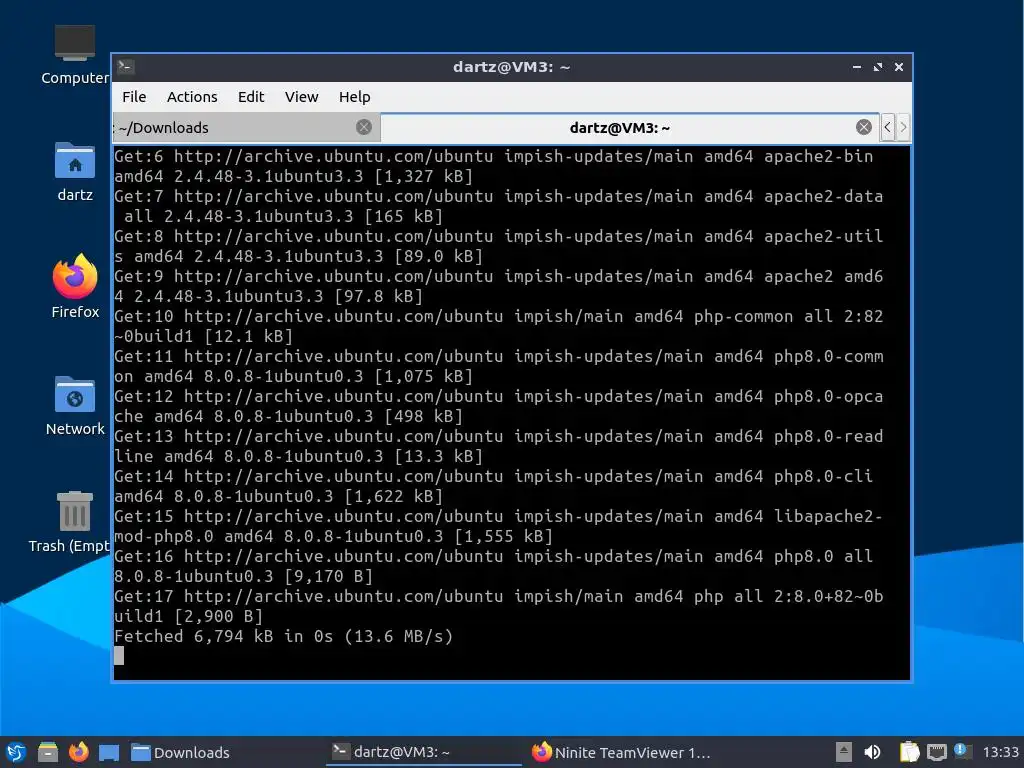Close the ~/Downloads terminal tab
The width and height of the screenshot is (1024, 768).
pos(364,127)
